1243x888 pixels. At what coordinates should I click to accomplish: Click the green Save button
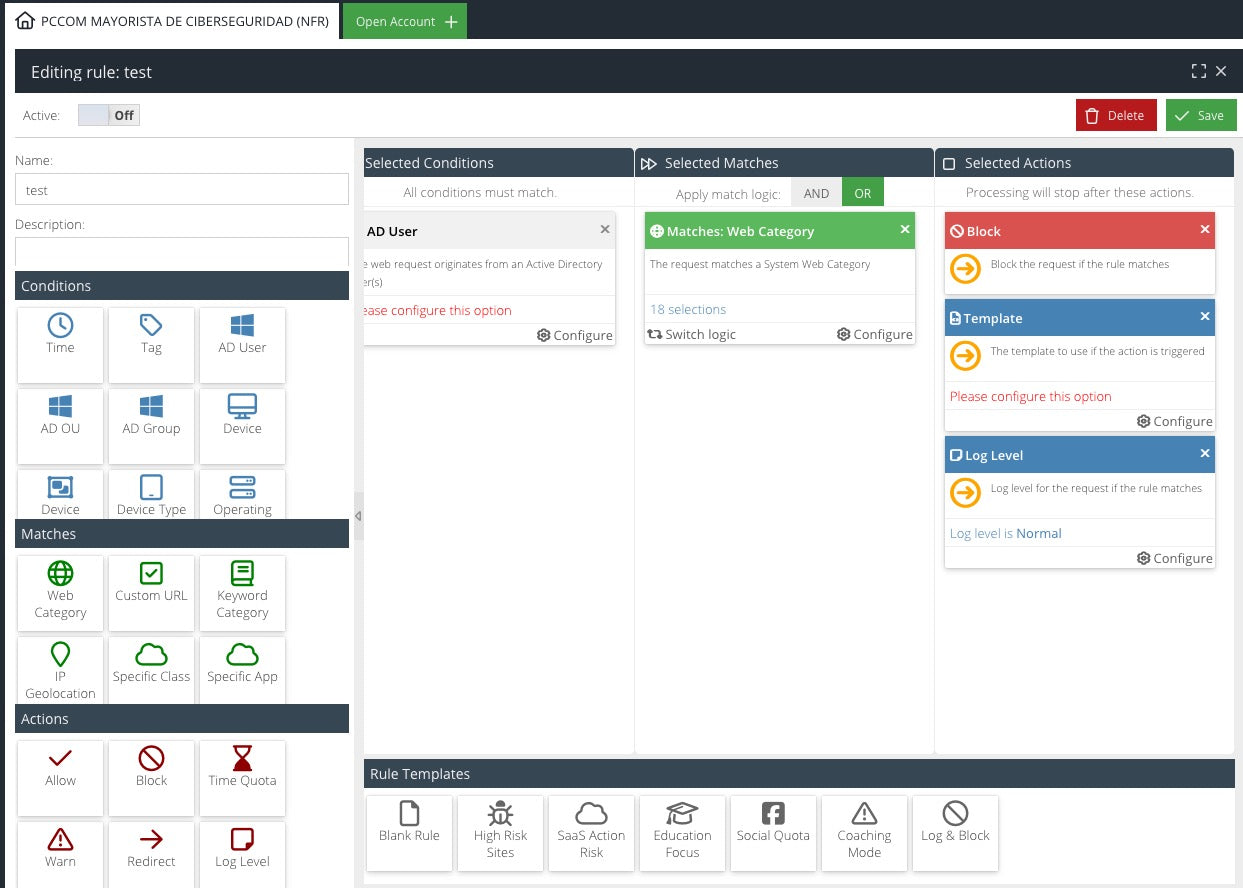(x=1200, y=115)
